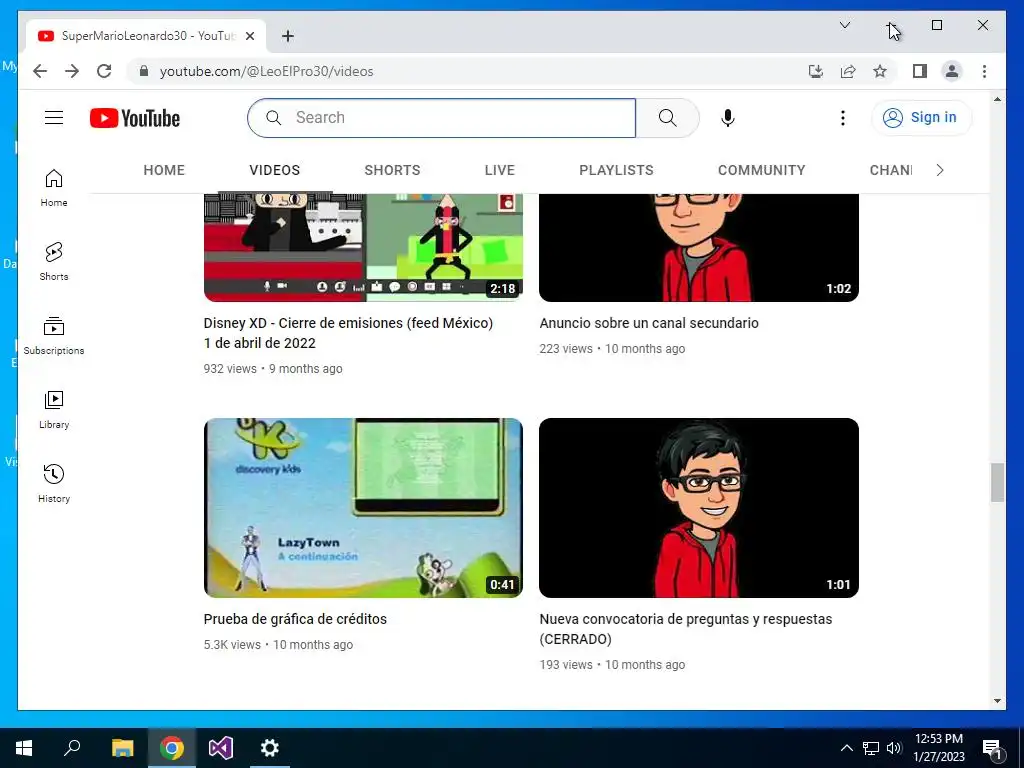The image size is (1024, 768).
Task: Click the YouTube logo
Action: click(x=135, y=118)
